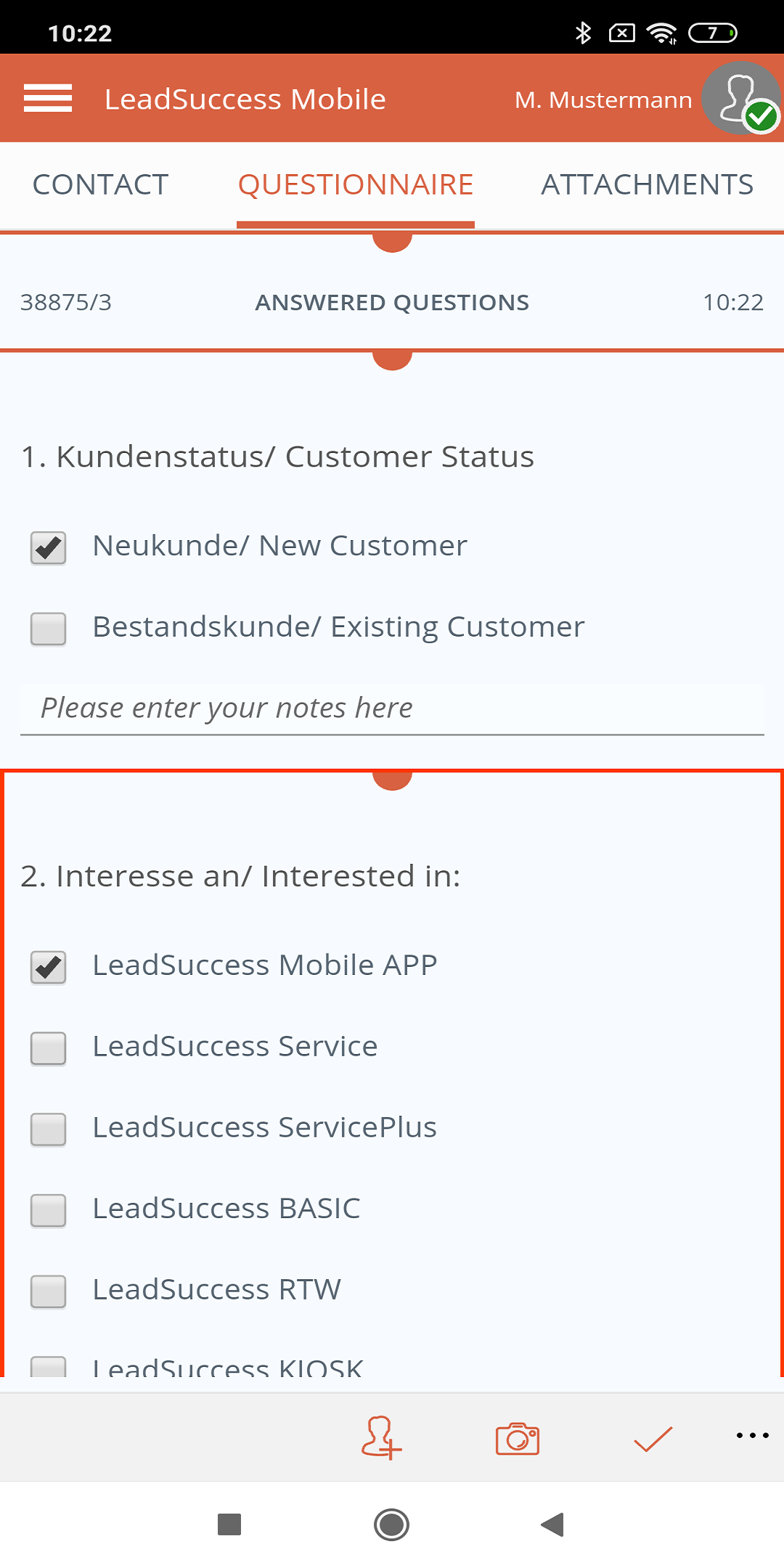The width and height of the screenshot is (784, 1568).
Task: Switch to the Contact tab
Action: [x=101, y=185]
